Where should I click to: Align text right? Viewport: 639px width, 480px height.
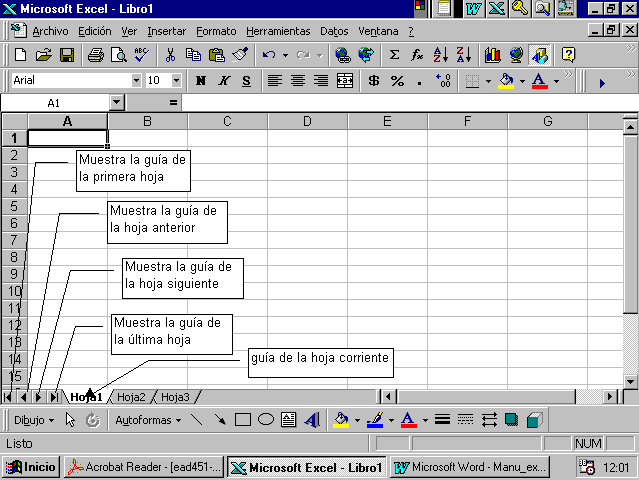click(321, 81)
